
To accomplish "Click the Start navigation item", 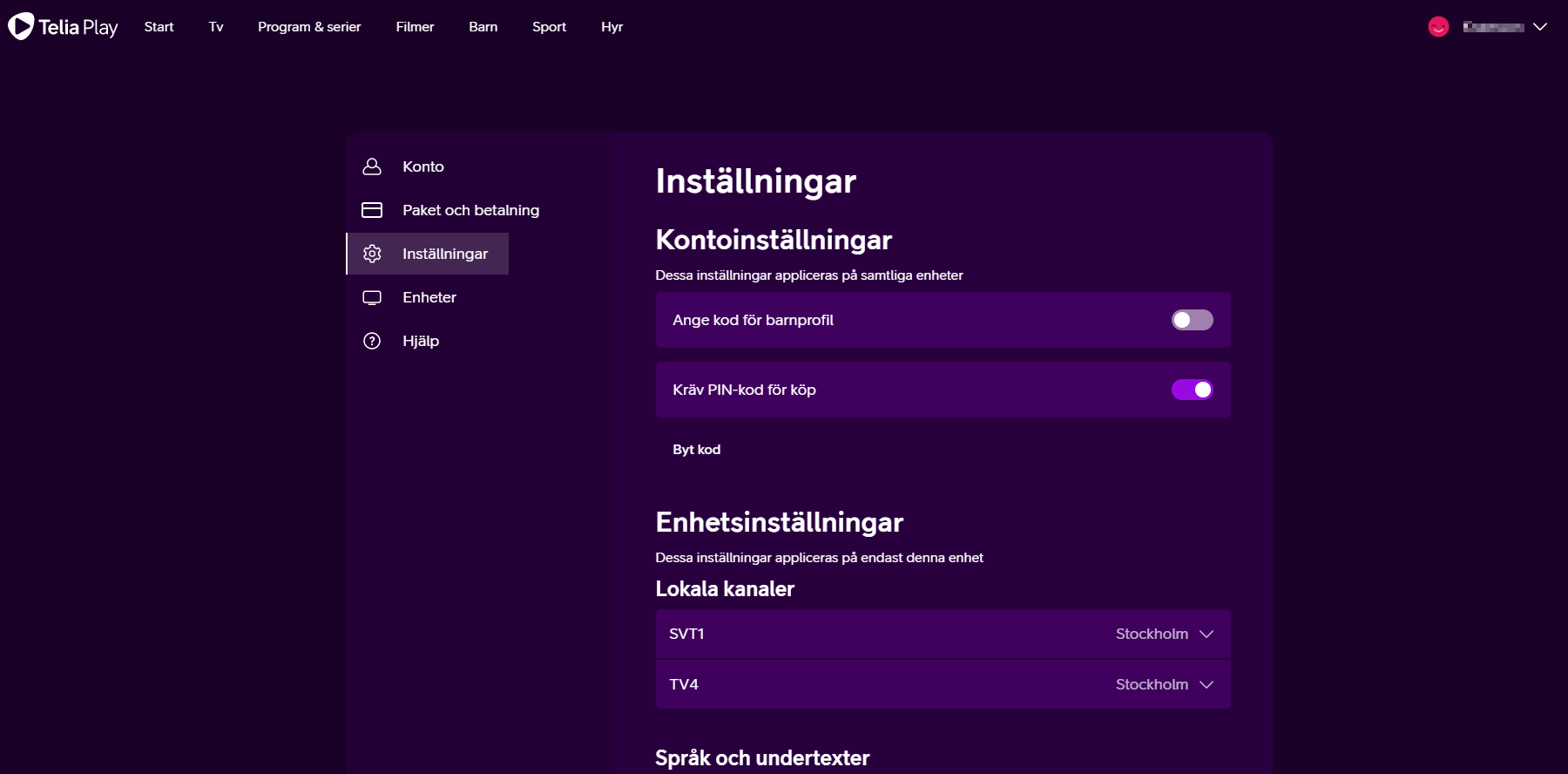I will click(159, 27).
